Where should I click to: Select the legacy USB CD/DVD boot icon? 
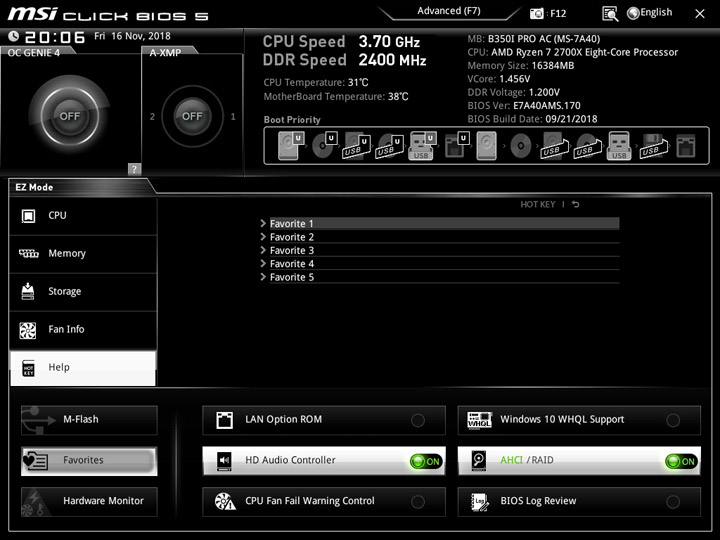(587, 146)
